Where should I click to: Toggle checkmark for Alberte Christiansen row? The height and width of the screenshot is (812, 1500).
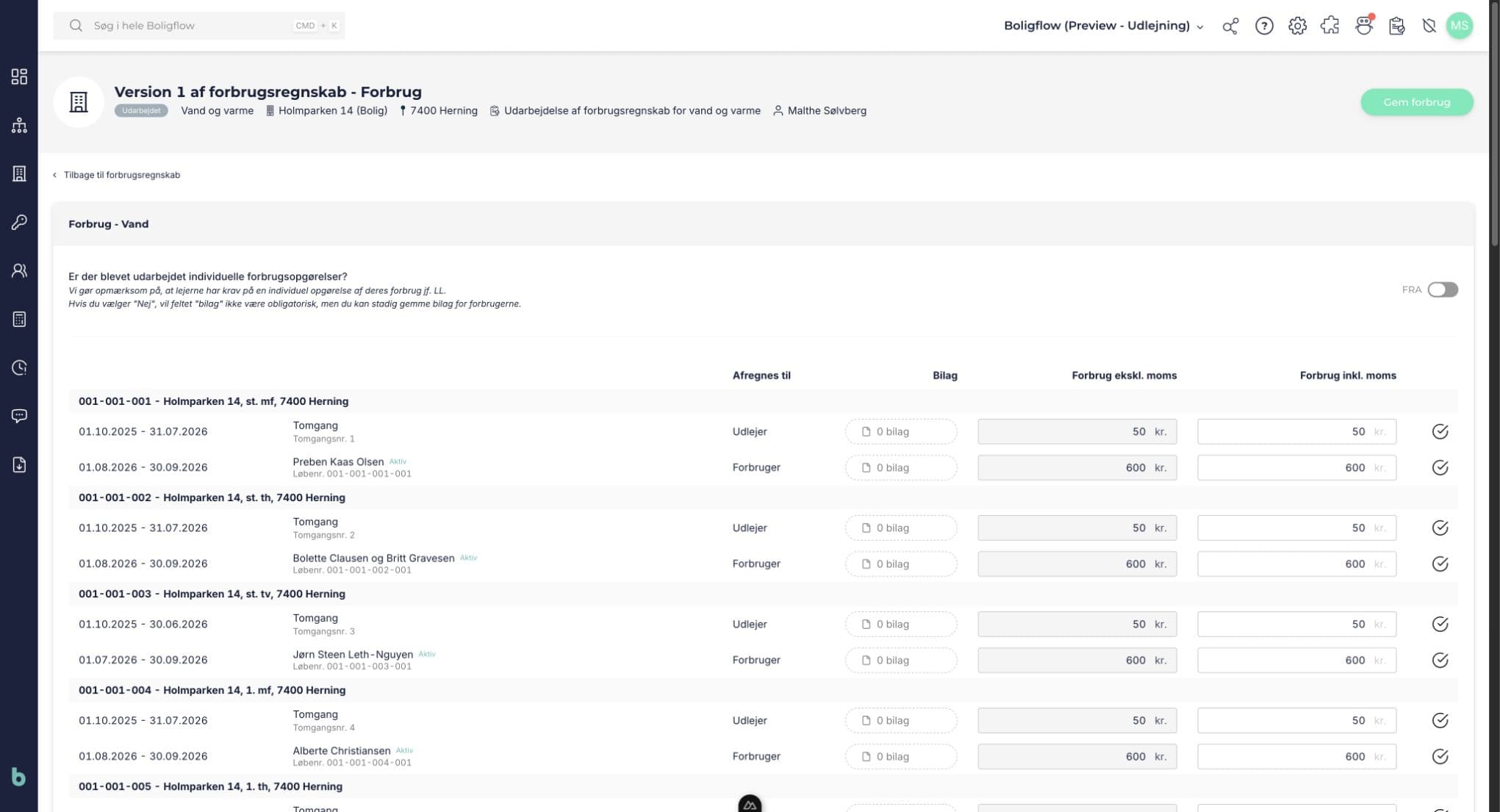[1440, 756]
